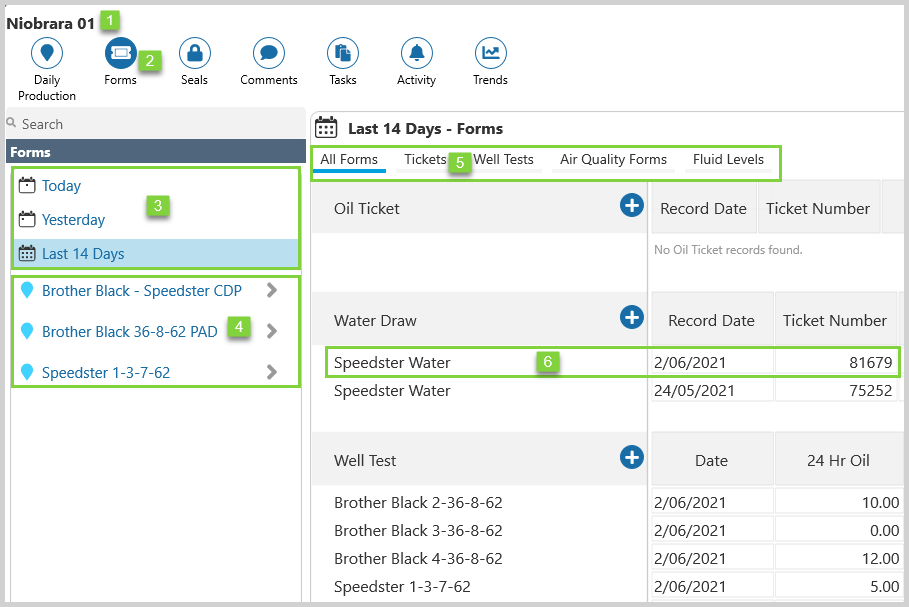The height and width of the screenshot is (607, 909).
Task: Expand Brother Black - Speedster CDP chevron
Action: coord(272,291)
